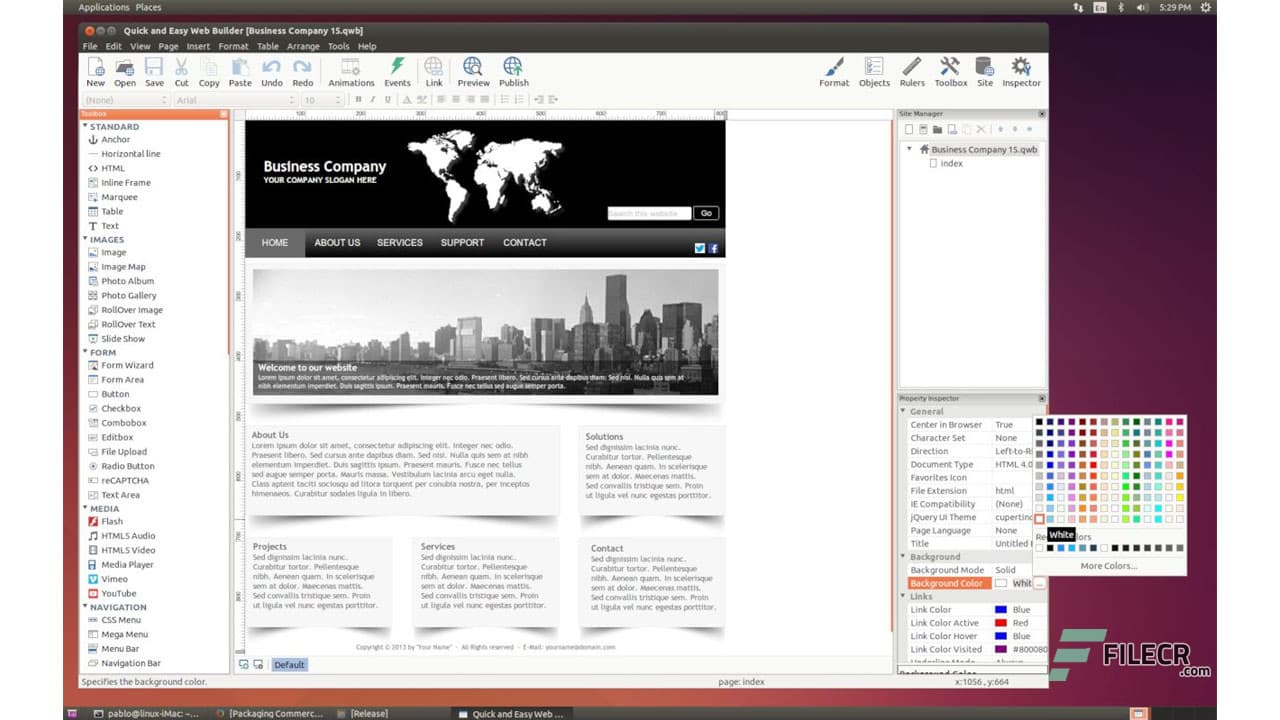Select the Animations tool in the toolbar

(351, 70)
